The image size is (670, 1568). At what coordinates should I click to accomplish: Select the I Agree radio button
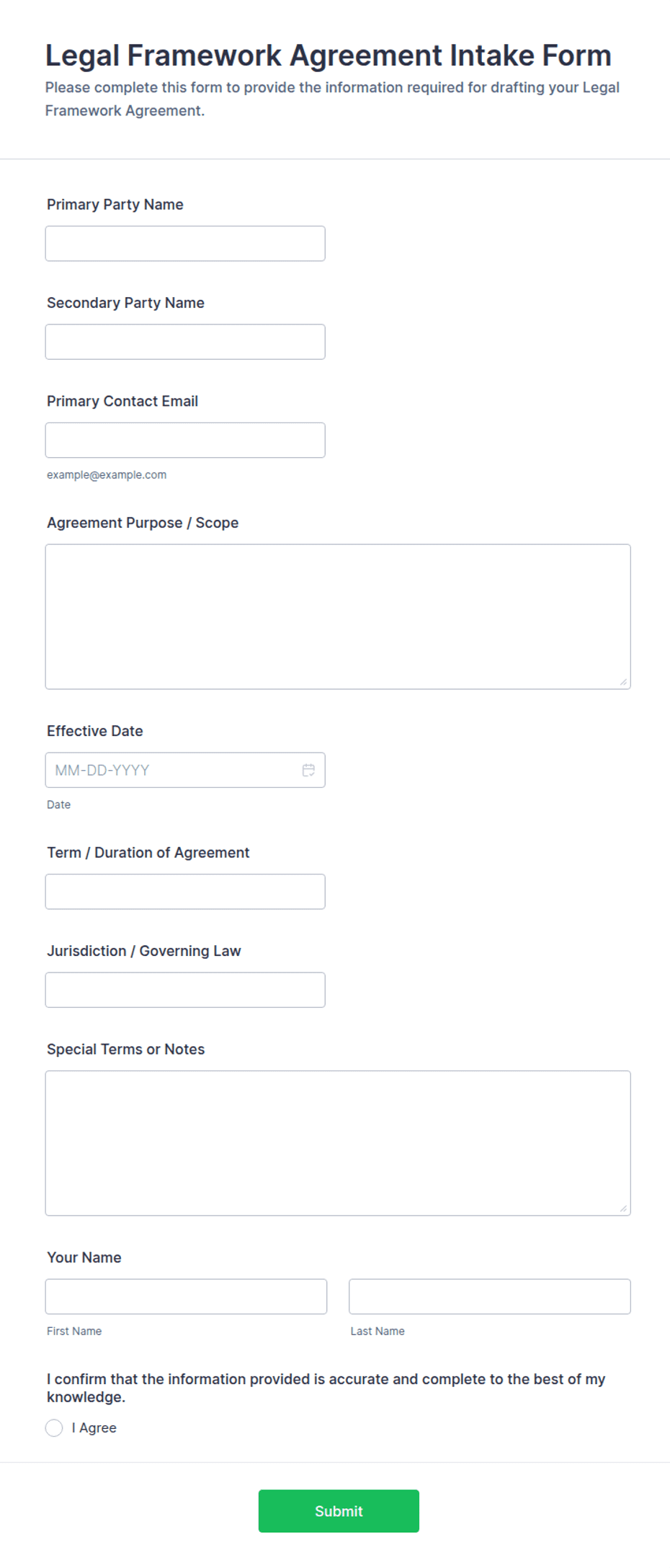[x=54, y=1427]
